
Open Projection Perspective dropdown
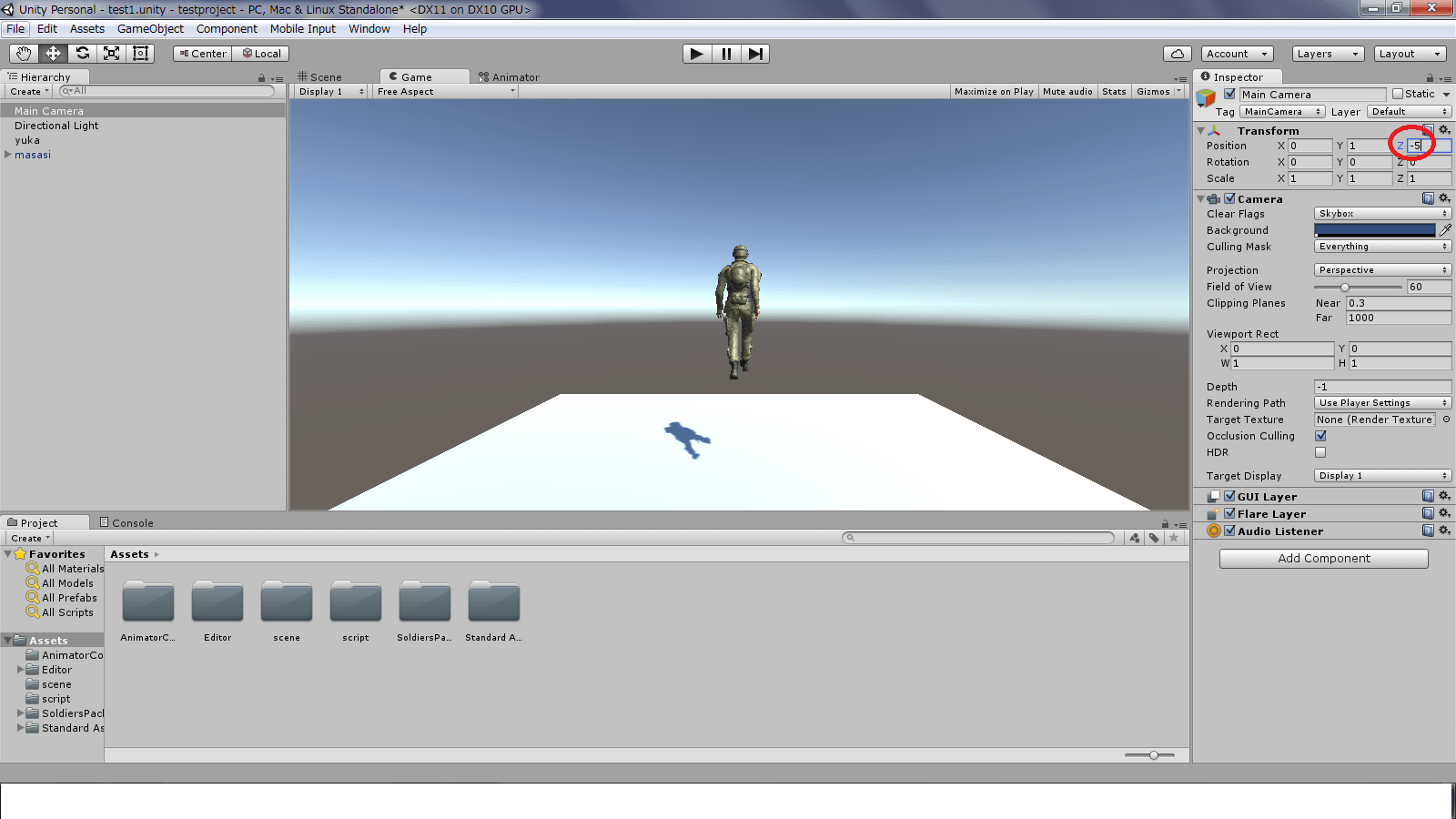click(1382, 270)
